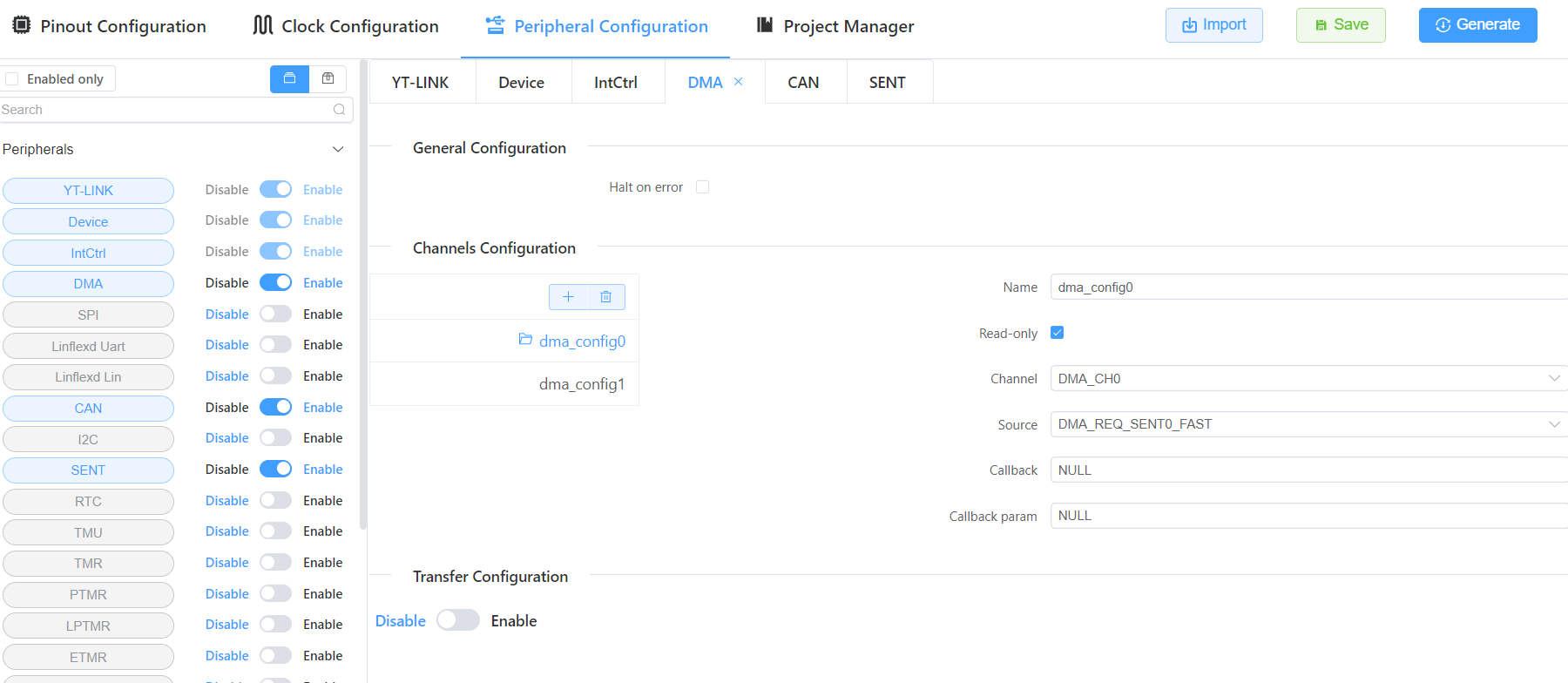1568x683 pixels.
Task: Toggle the SPI peripheral enable switch
Action: pos(275,314)
